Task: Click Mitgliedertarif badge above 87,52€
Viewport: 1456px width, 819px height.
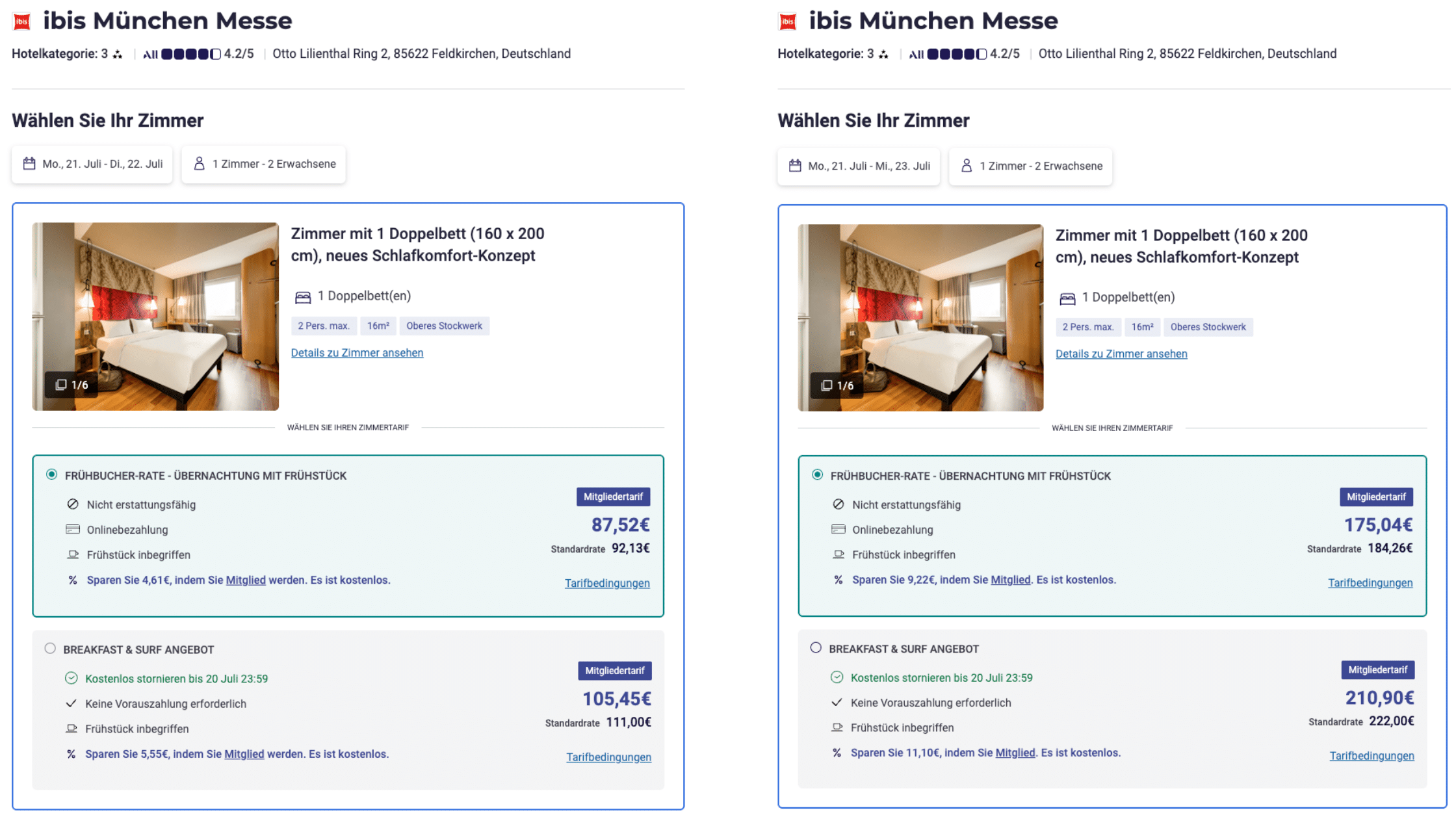Action: (613, 497)
